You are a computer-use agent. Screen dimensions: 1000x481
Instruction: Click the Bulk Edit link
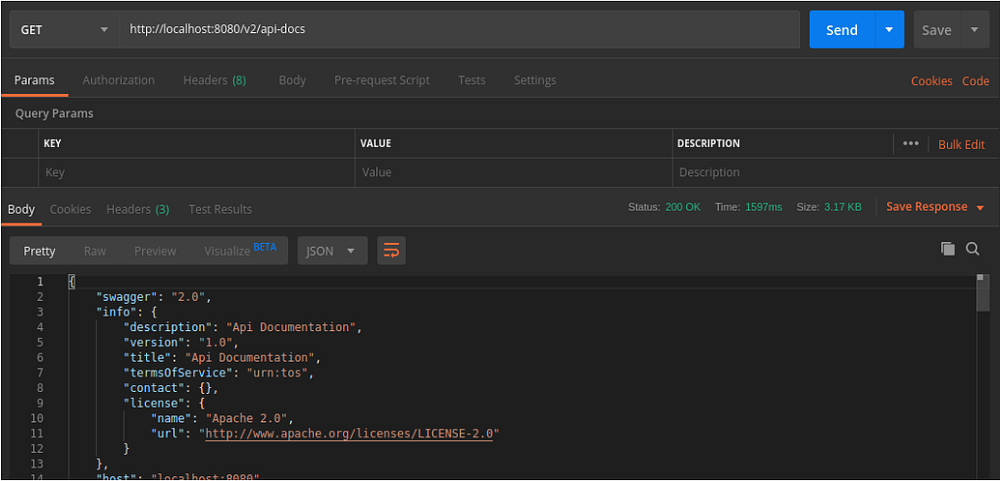point(961,145)
